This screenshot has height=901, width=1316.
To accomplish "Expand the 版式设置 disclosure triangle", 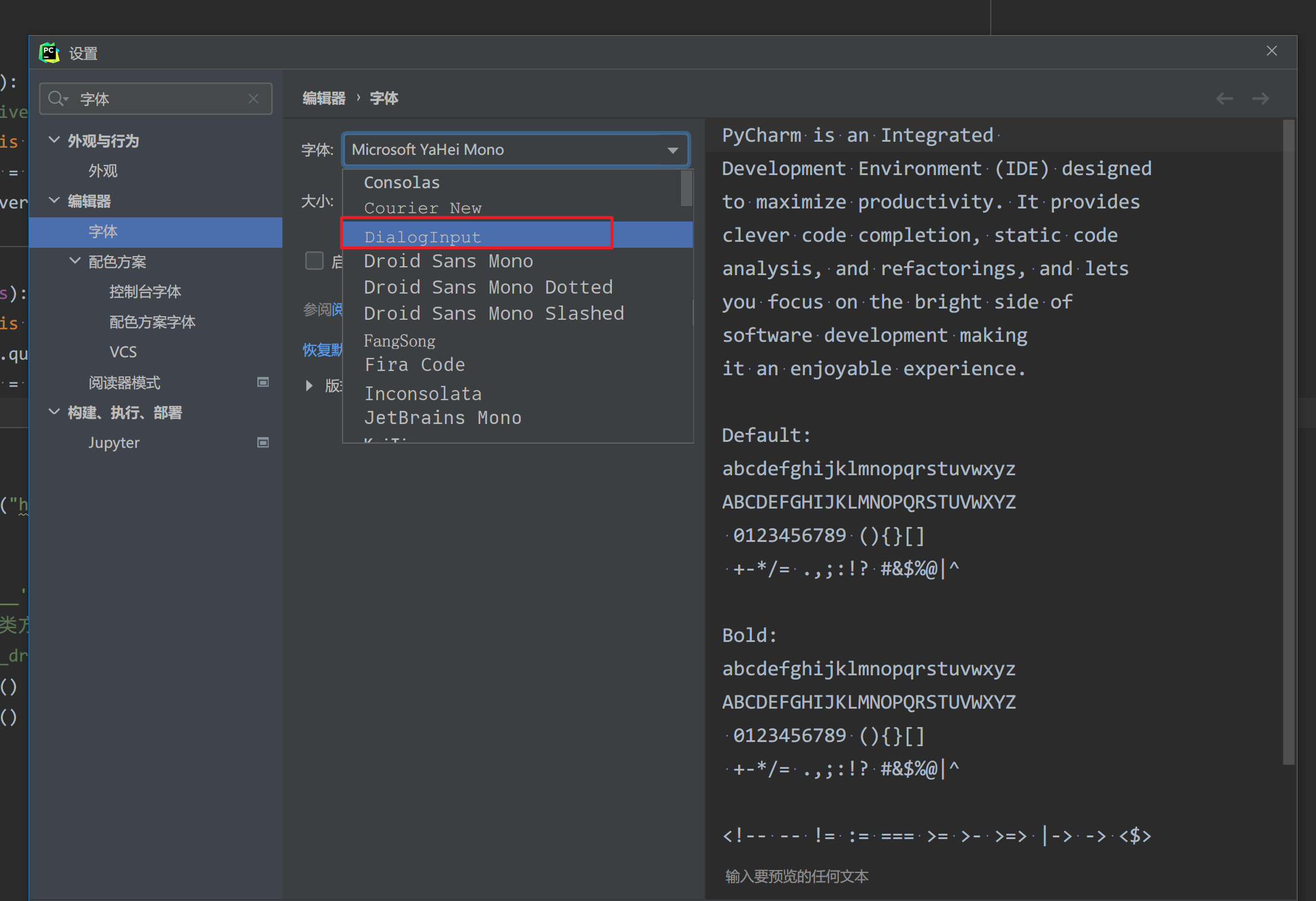I will [309, 385].
